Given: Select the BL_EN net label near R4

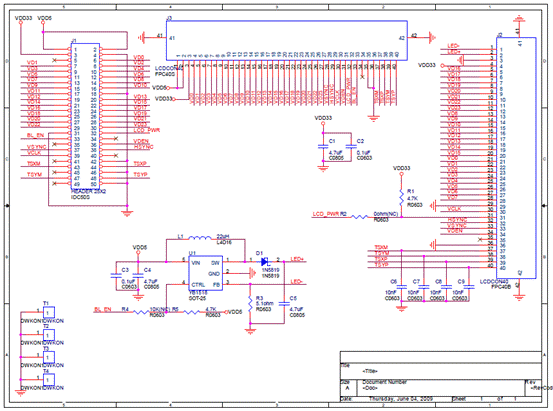Looking at the screenshot, I should [x=103, y=309].
